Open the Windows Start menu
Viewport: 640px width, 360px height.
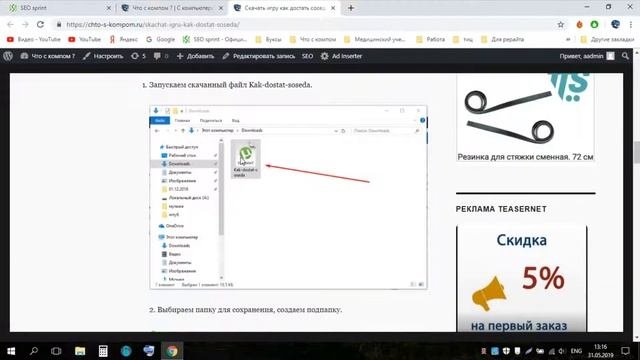(x=11, y=351)
